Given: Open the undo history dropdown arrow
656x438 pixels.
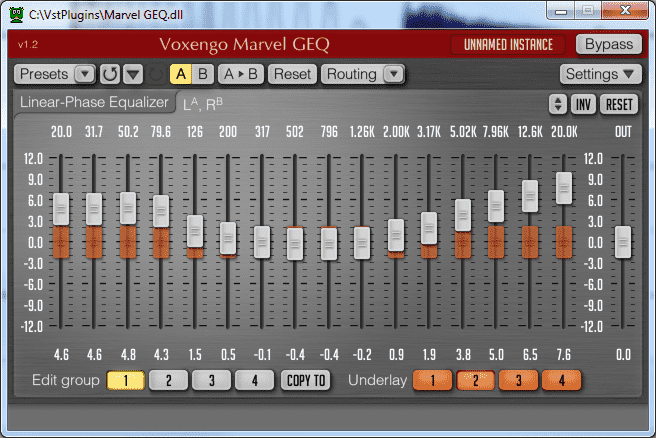Looking at the screenshot, I should 132,74.
